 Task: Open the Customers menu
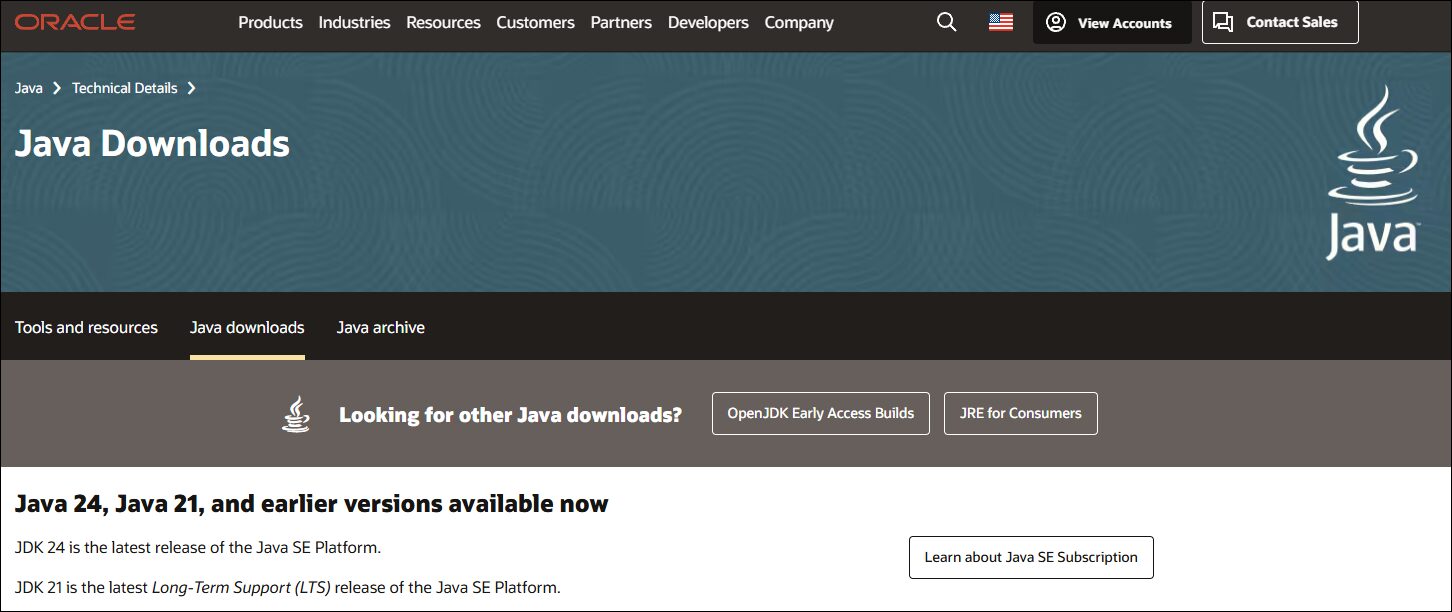pyautogui.click(x=535, y=22)
